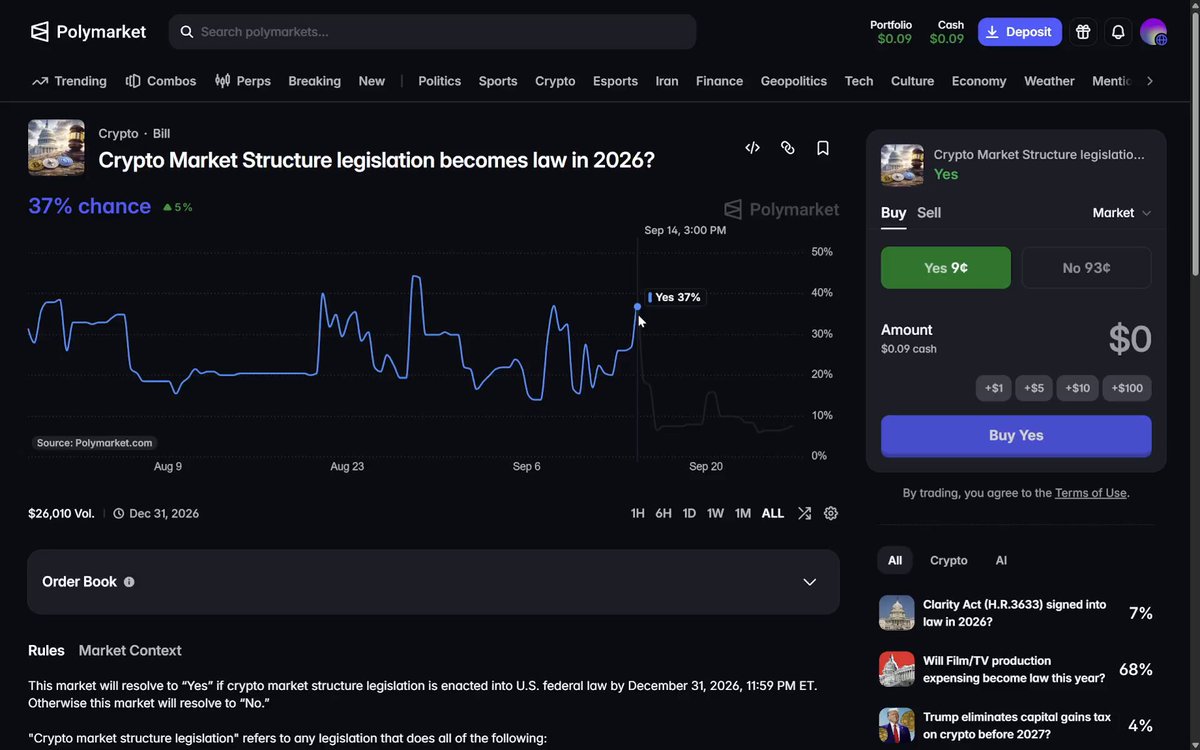Open Trending category
1200x750 pixels.
point(70,81)
